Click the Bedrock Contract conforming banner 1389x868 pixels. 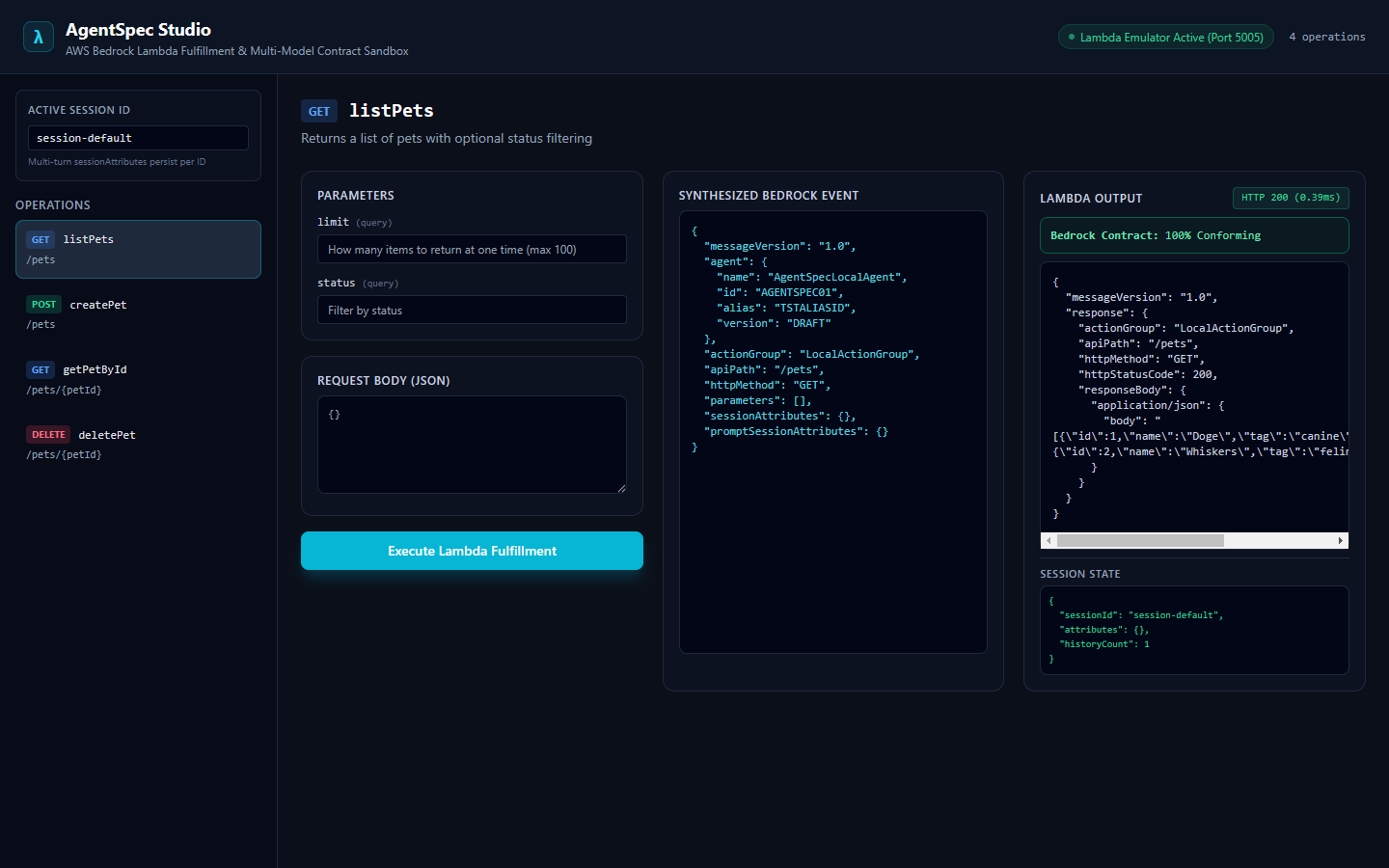[1194, 235]
